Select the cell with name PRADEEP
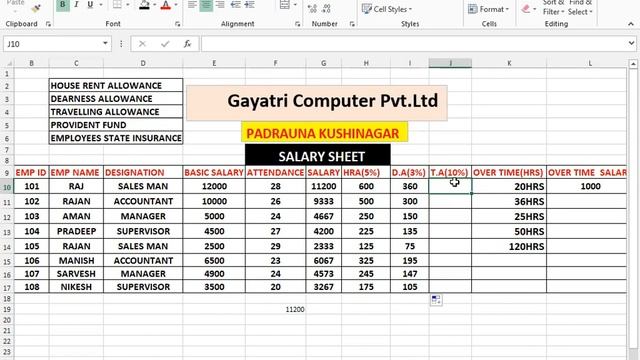 coord(76,231)
